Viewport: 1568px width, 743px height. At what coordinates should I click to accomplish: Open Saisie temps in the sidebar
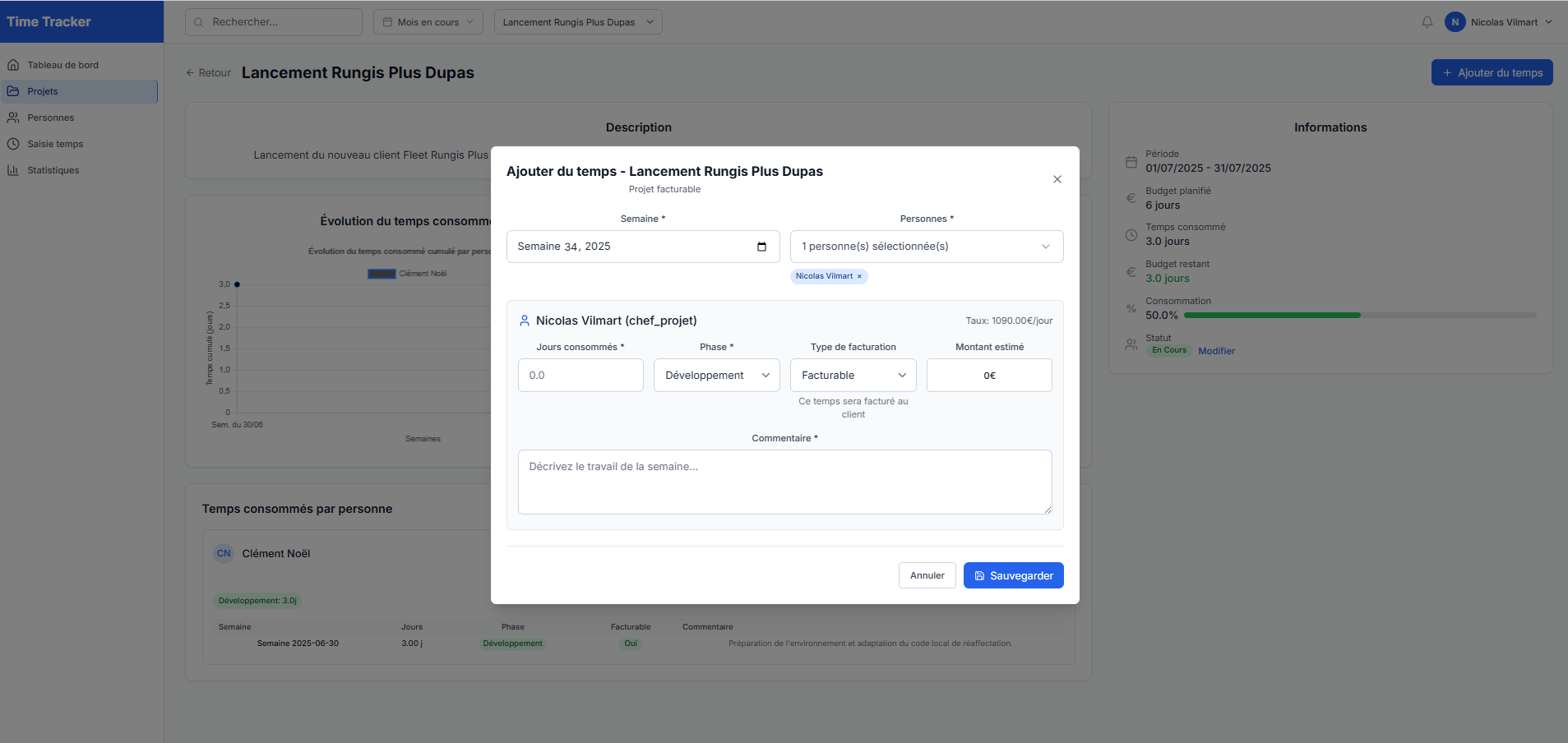(55, 144)
